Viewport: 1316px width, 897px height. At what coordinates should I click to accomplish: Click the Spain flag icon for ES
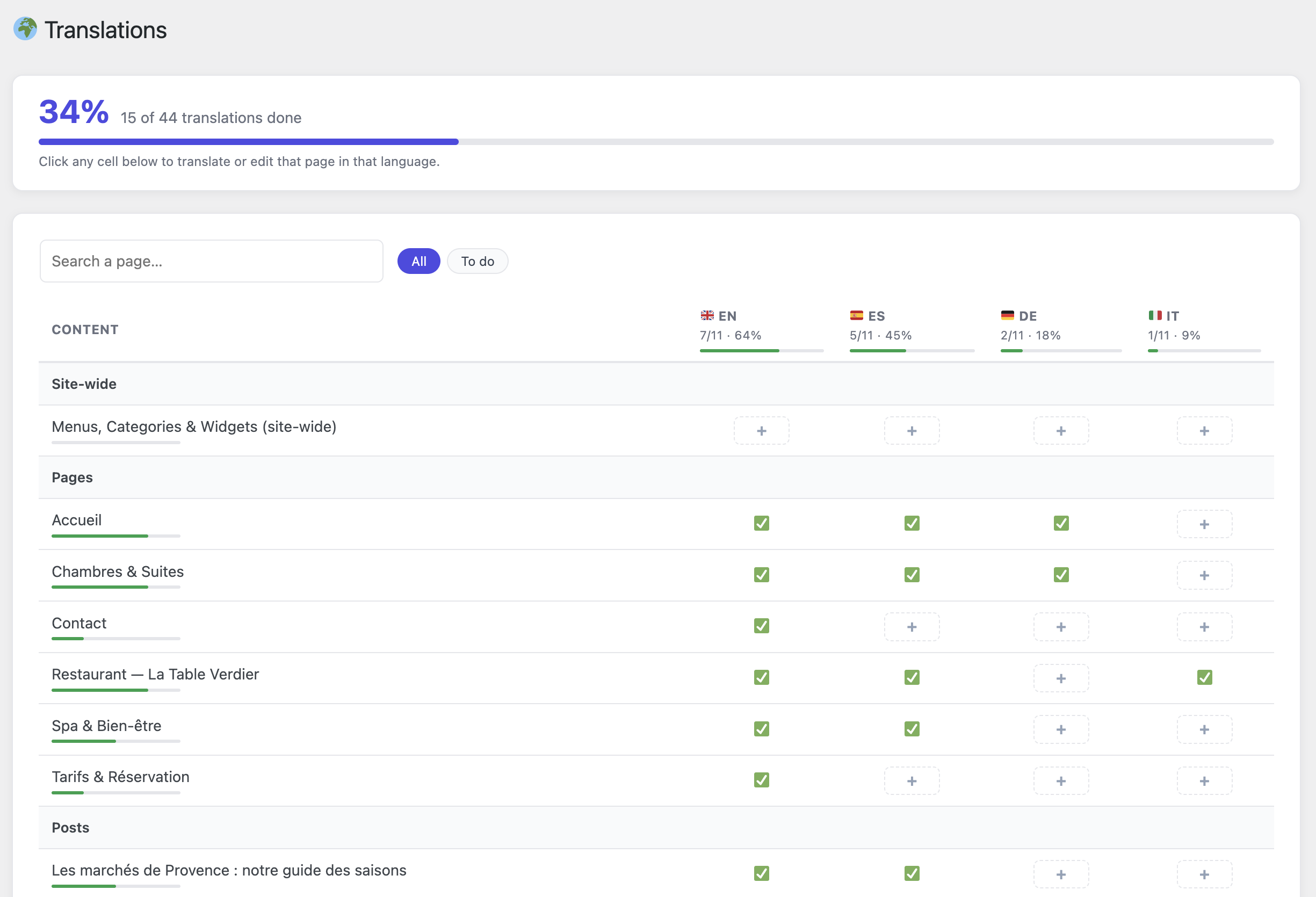(856, 315)
